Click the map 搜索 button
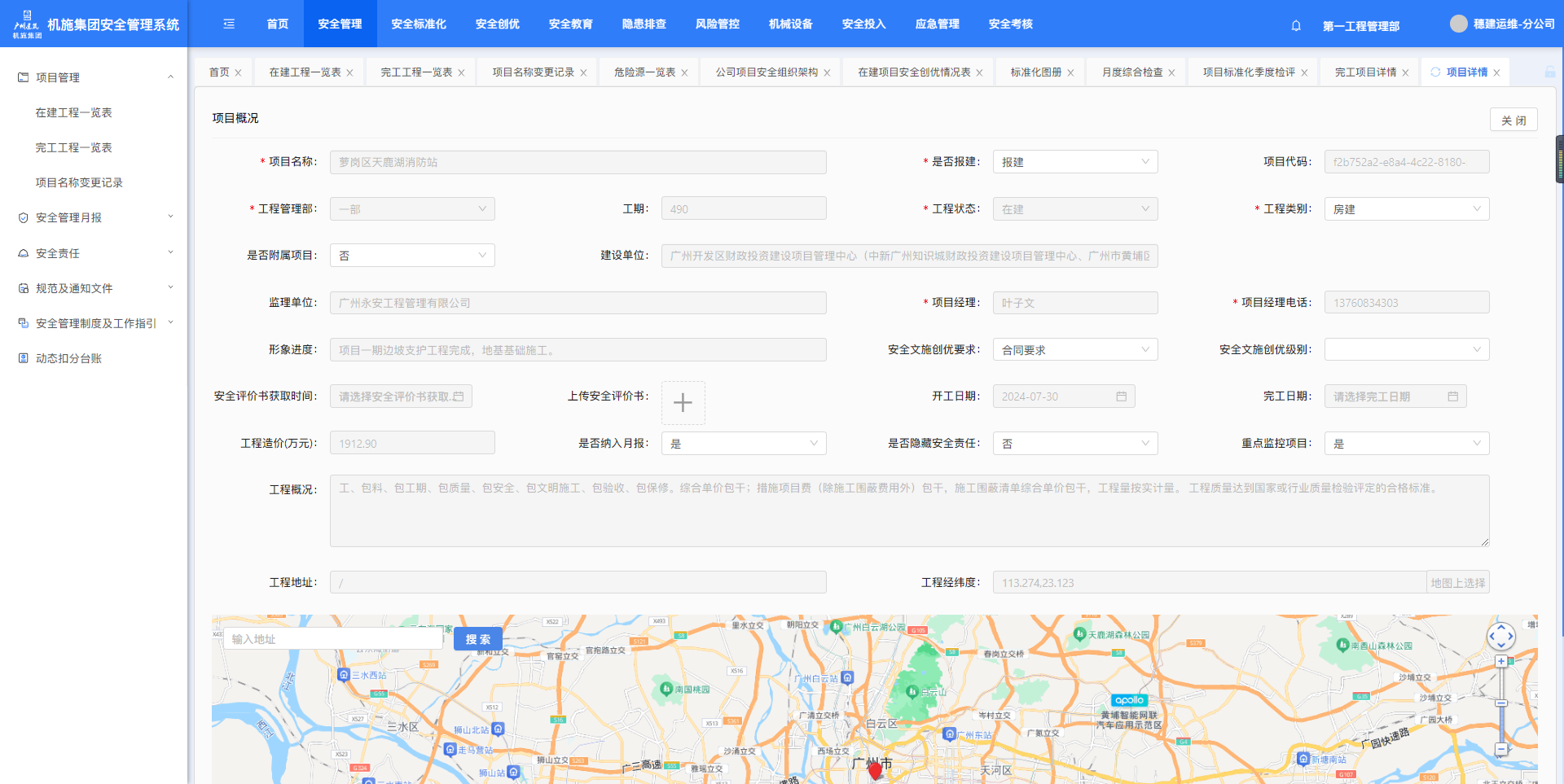 (x=477, y=639)
